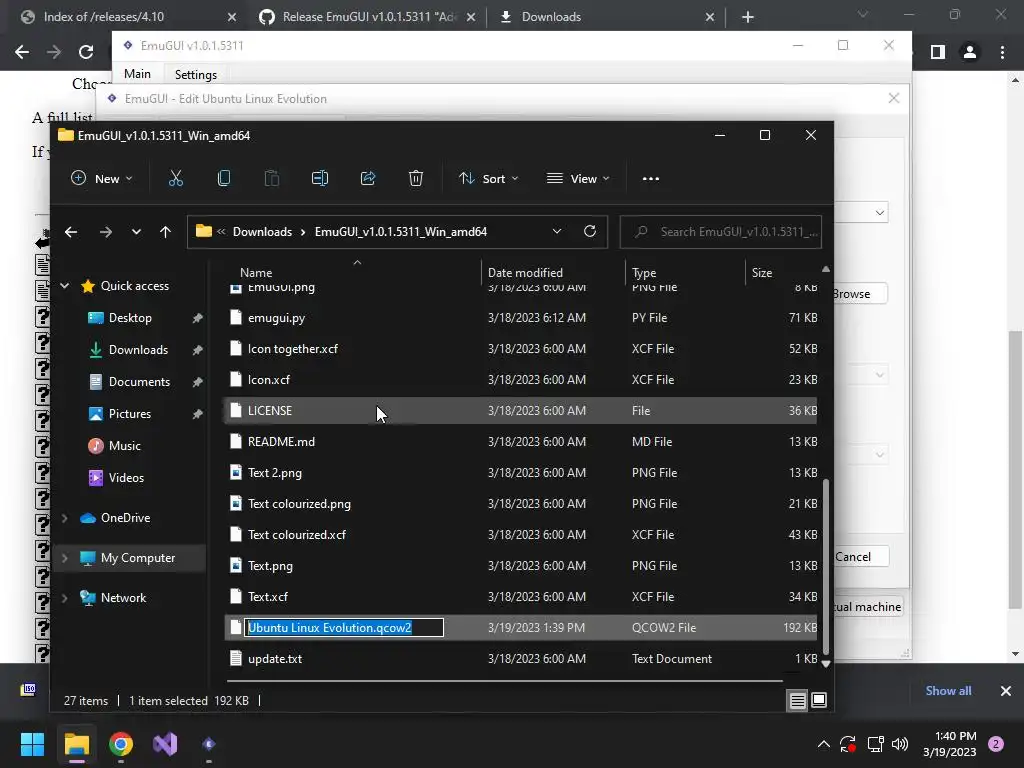Open Windows Start menu

click(x=32, y=744)
